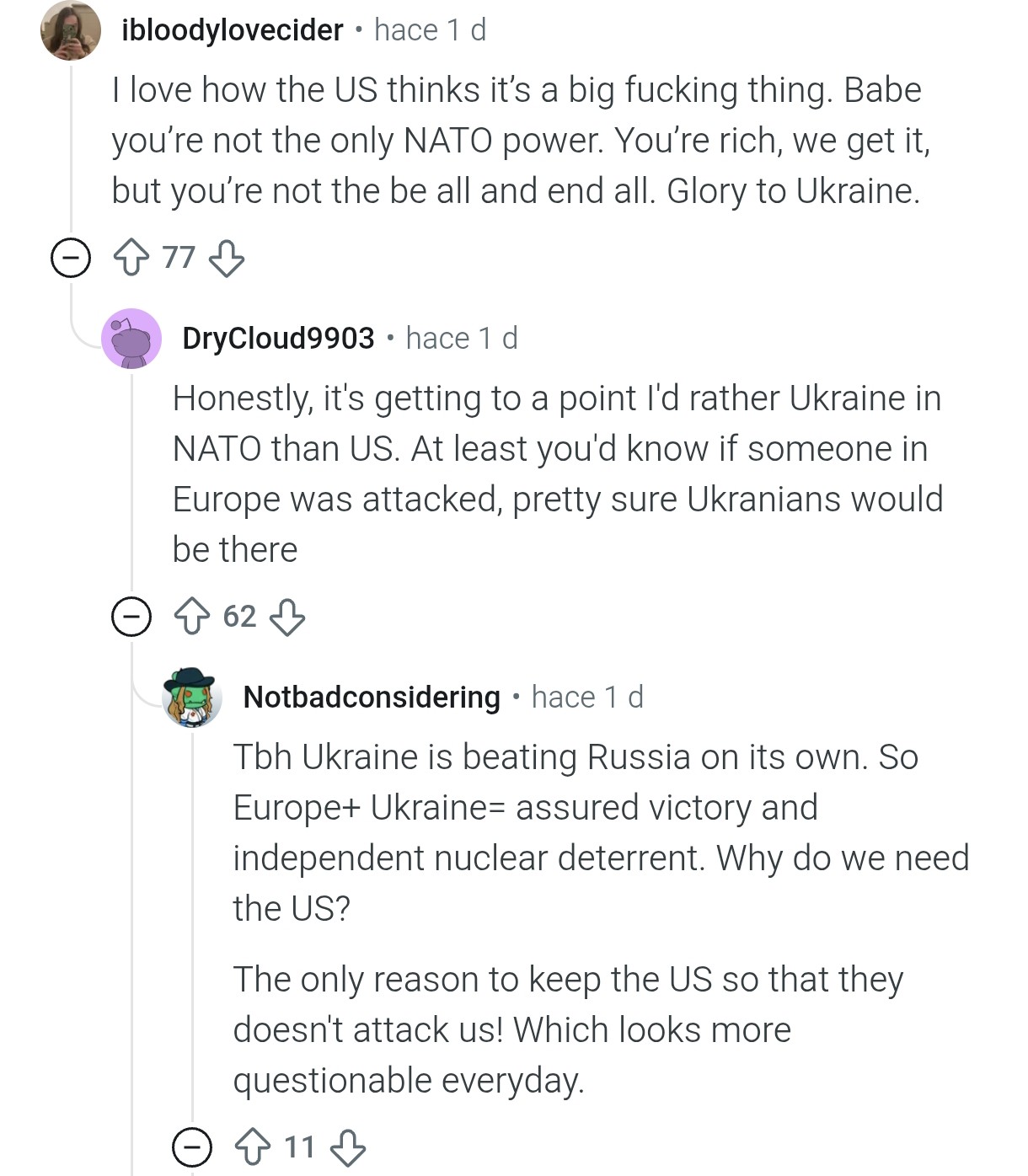Collapse ibloodylovecider's comment thread

click(x=71, y=258)
